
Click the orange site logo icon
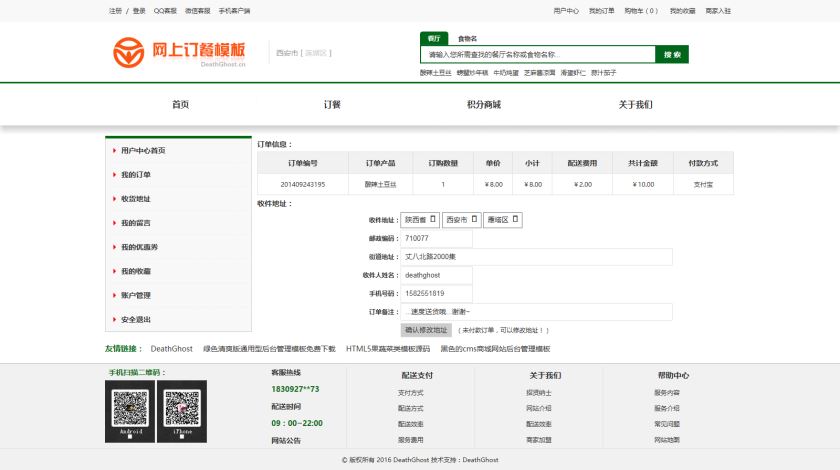click(x=129, y=53)
